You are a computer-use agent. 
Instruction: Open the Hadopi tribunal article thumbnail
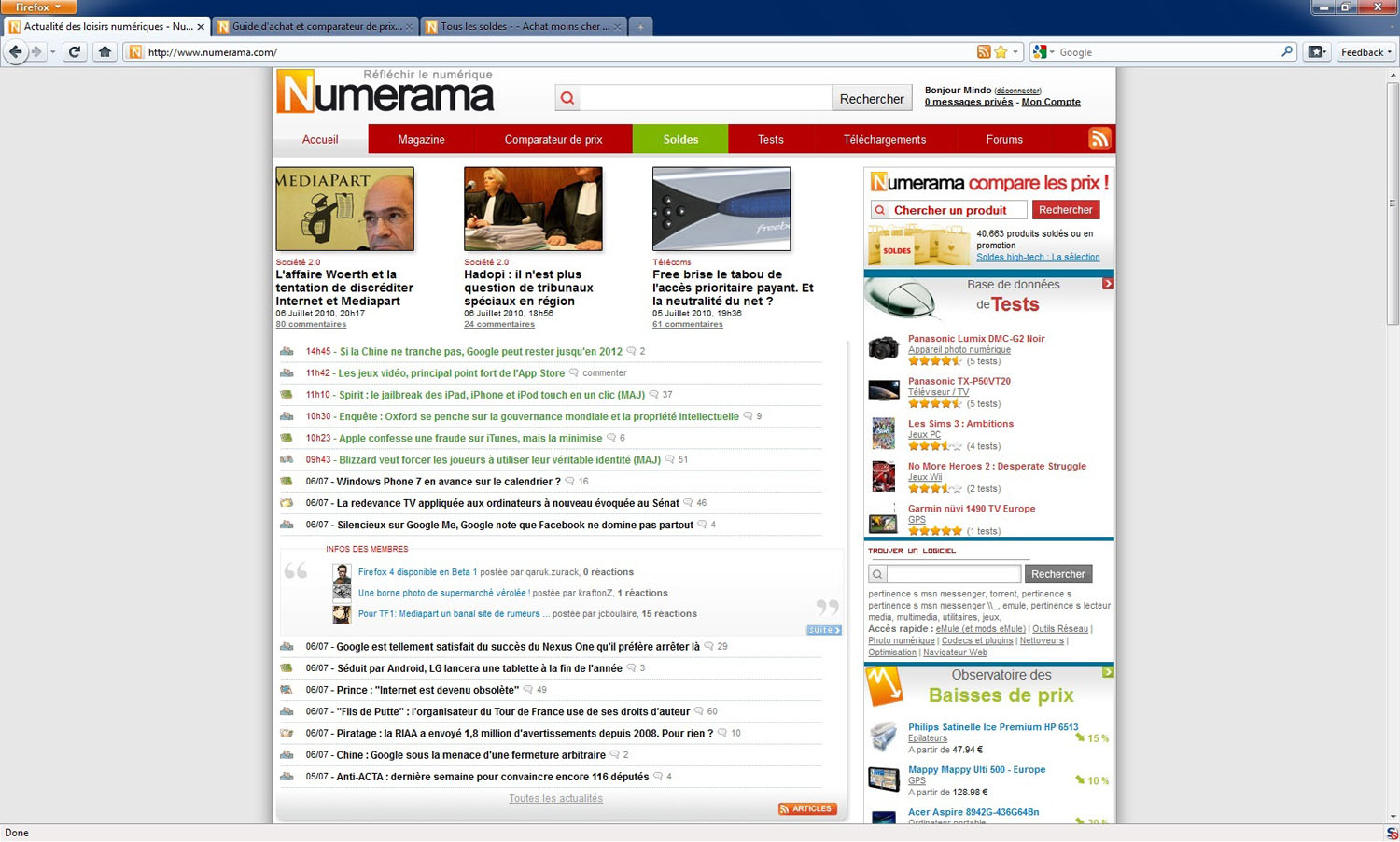(533, 209)
